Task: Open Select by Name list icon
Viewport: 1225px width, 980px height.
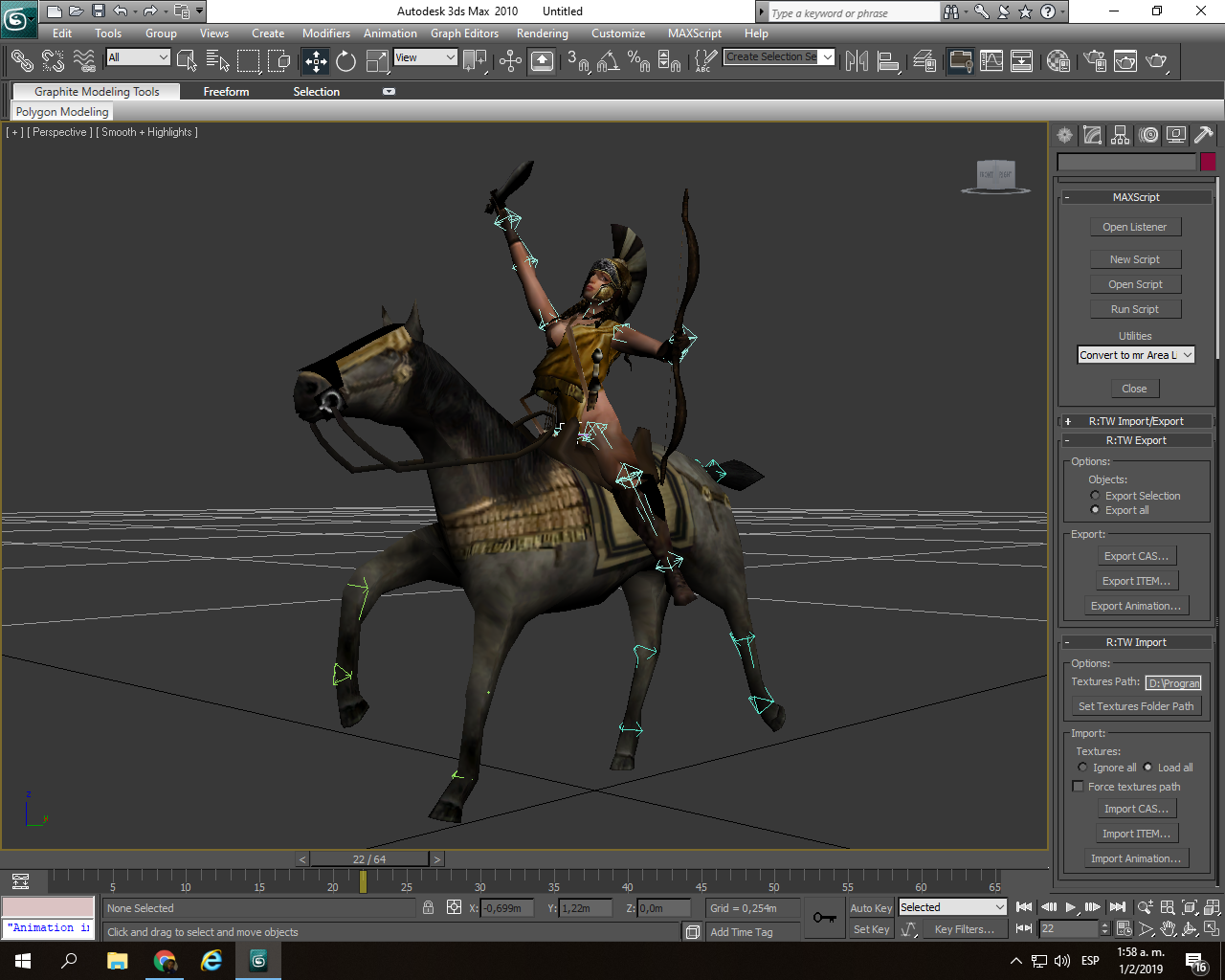Action: pyautogui.click(x=217, y=61)
